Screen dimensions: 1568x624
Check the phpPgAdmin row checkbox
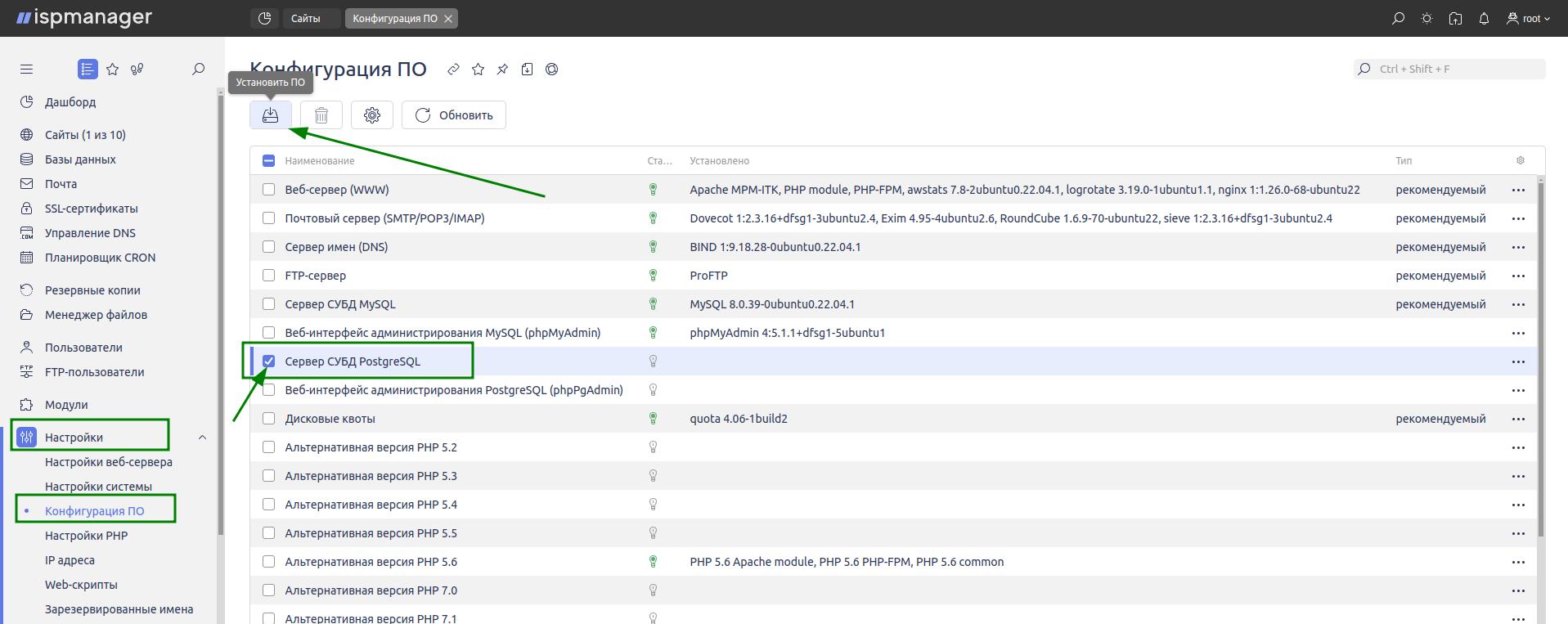pos(268,389)
